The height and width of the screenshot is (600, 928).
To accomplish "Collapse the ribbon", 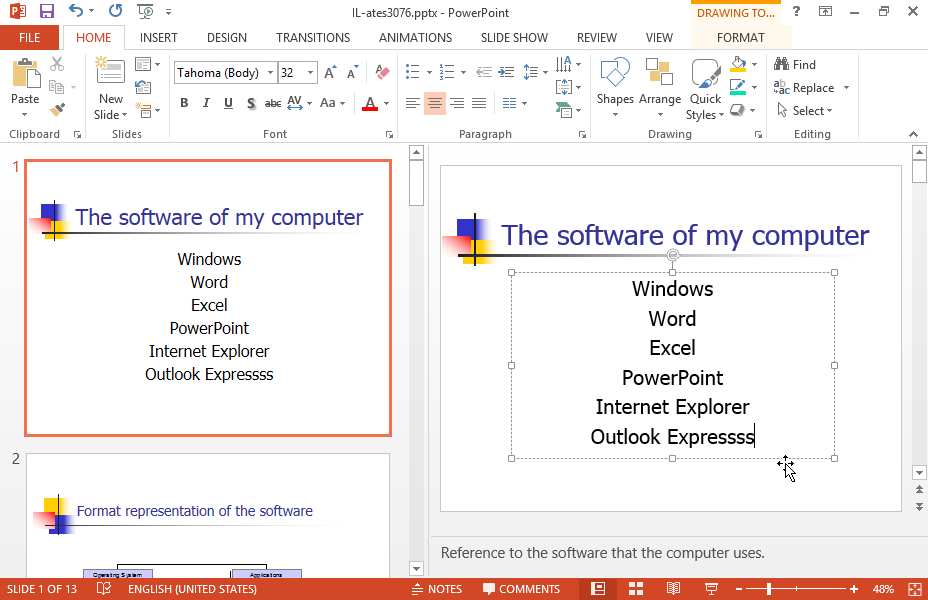I will (x=913, y=134).
